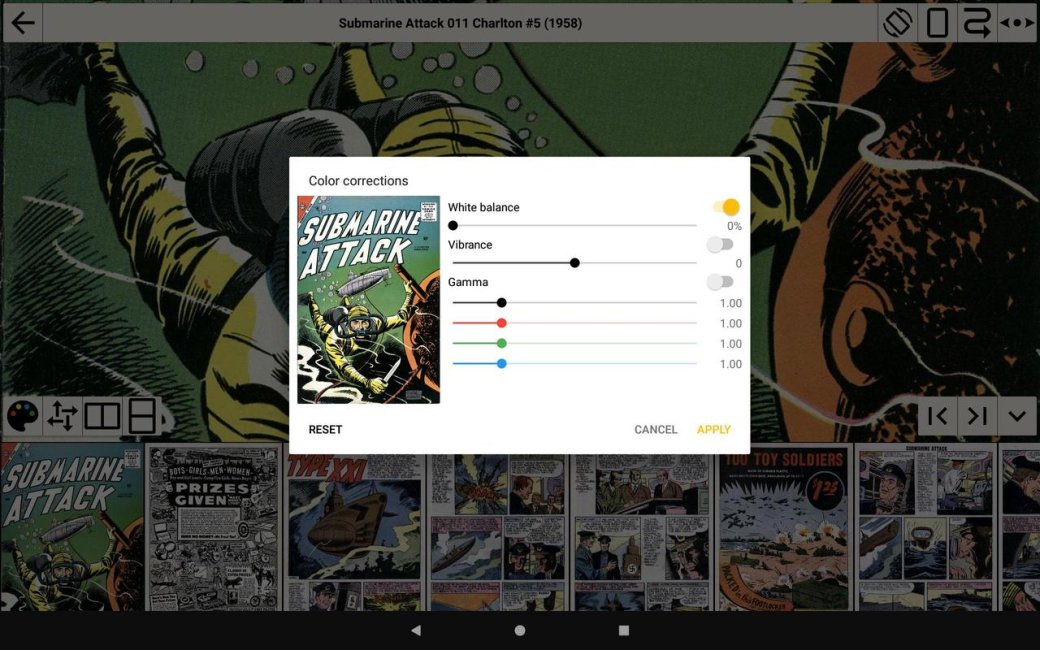The height and width of the screenshot is (650, 1040).
Task: Jump to the first page
Action: 937,416
